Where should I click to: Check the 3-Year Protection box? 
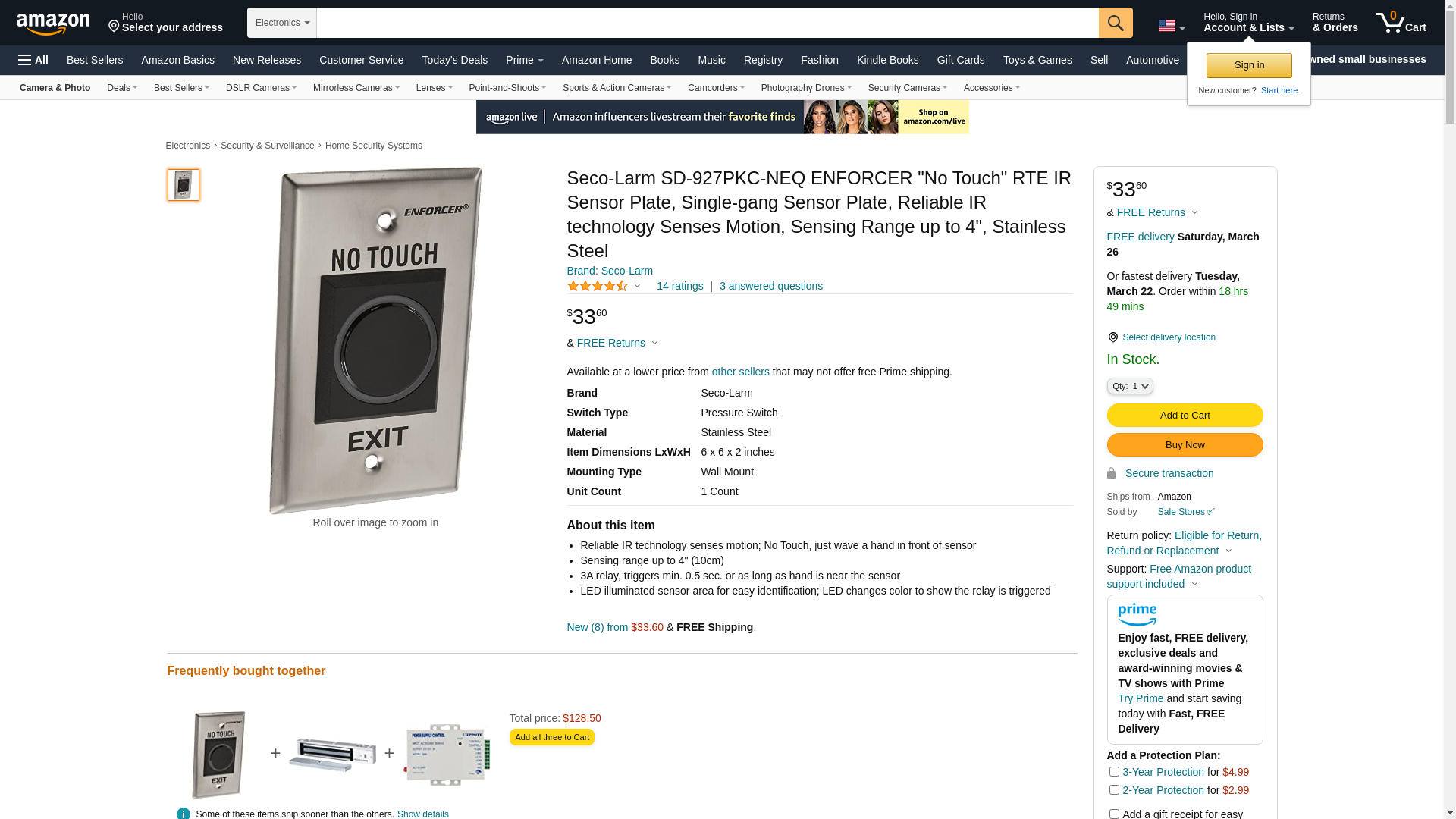(x=1114, y=771)
